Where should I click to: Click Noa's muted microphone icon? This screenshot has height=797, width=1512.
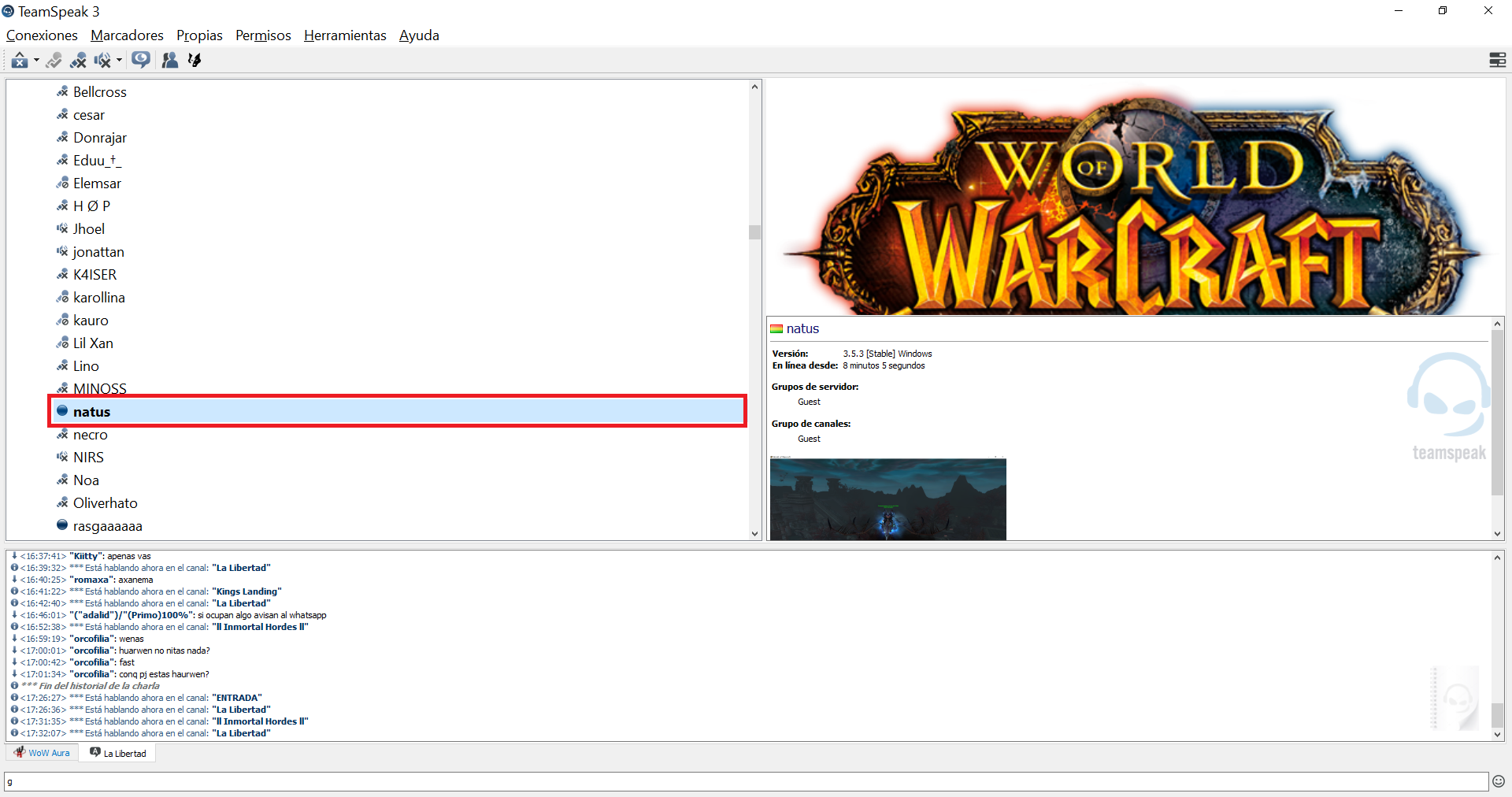tap(62, 480)
